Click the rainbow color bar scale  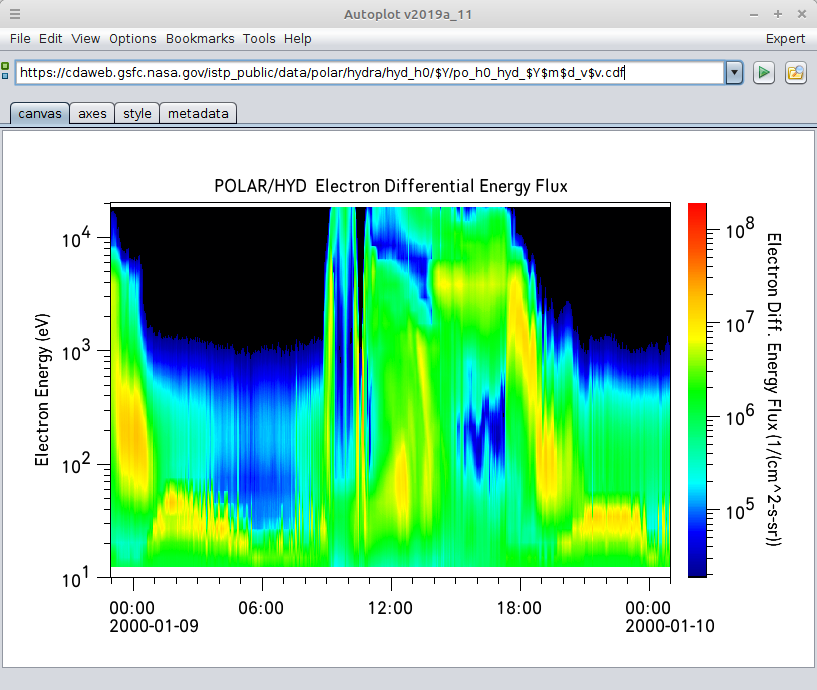coord(697,390)
